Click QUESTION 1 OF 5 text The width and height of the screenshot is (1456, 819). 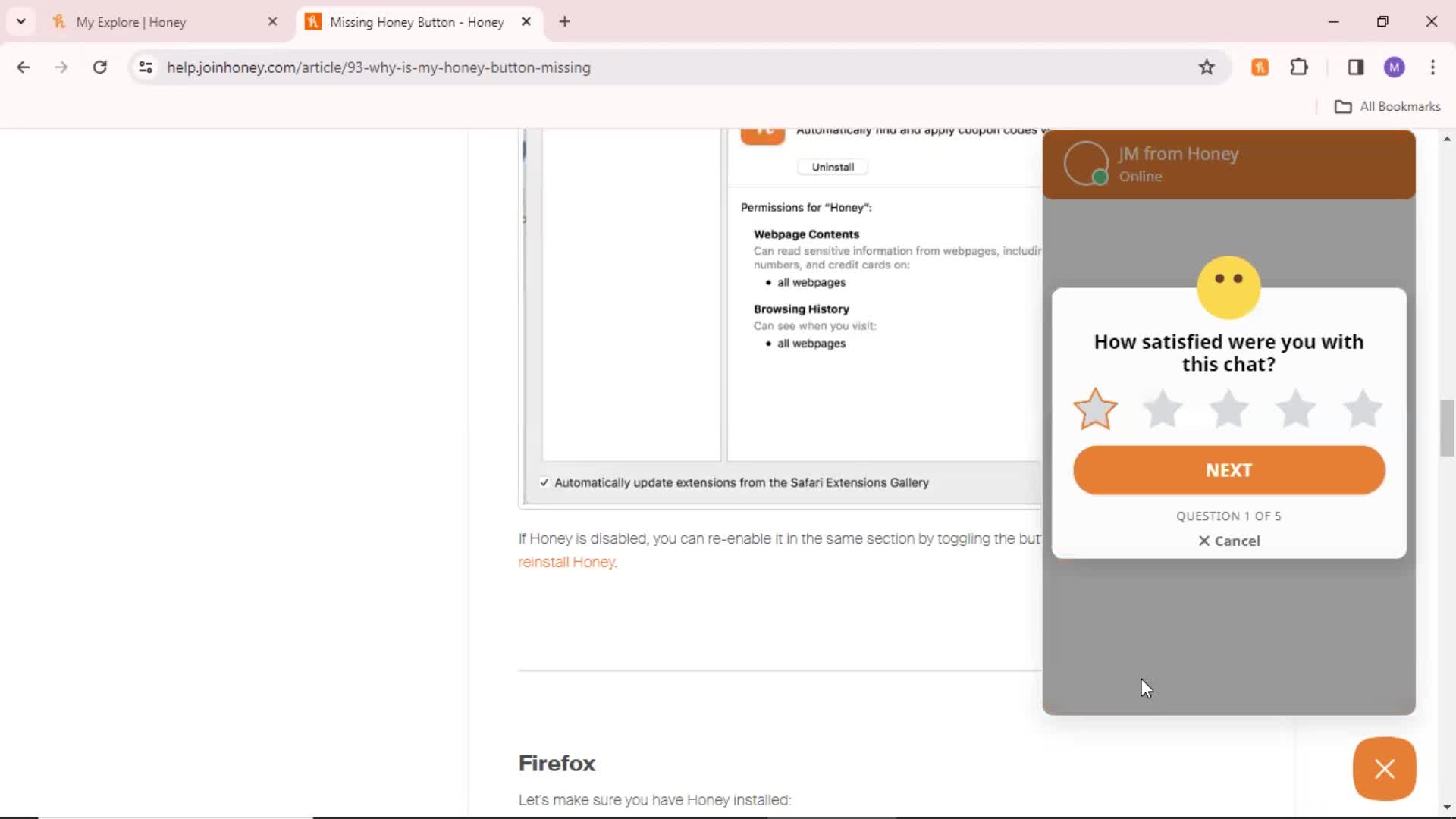(x=1228, y=516)
